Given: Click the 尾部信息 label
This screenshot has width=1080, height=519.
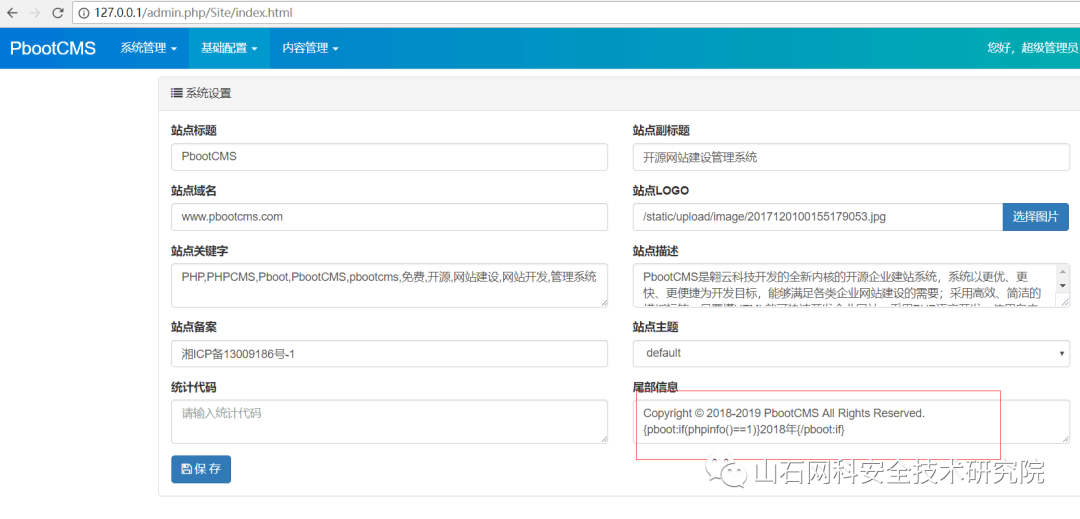Looking at the screenshot, I should 656,387.
